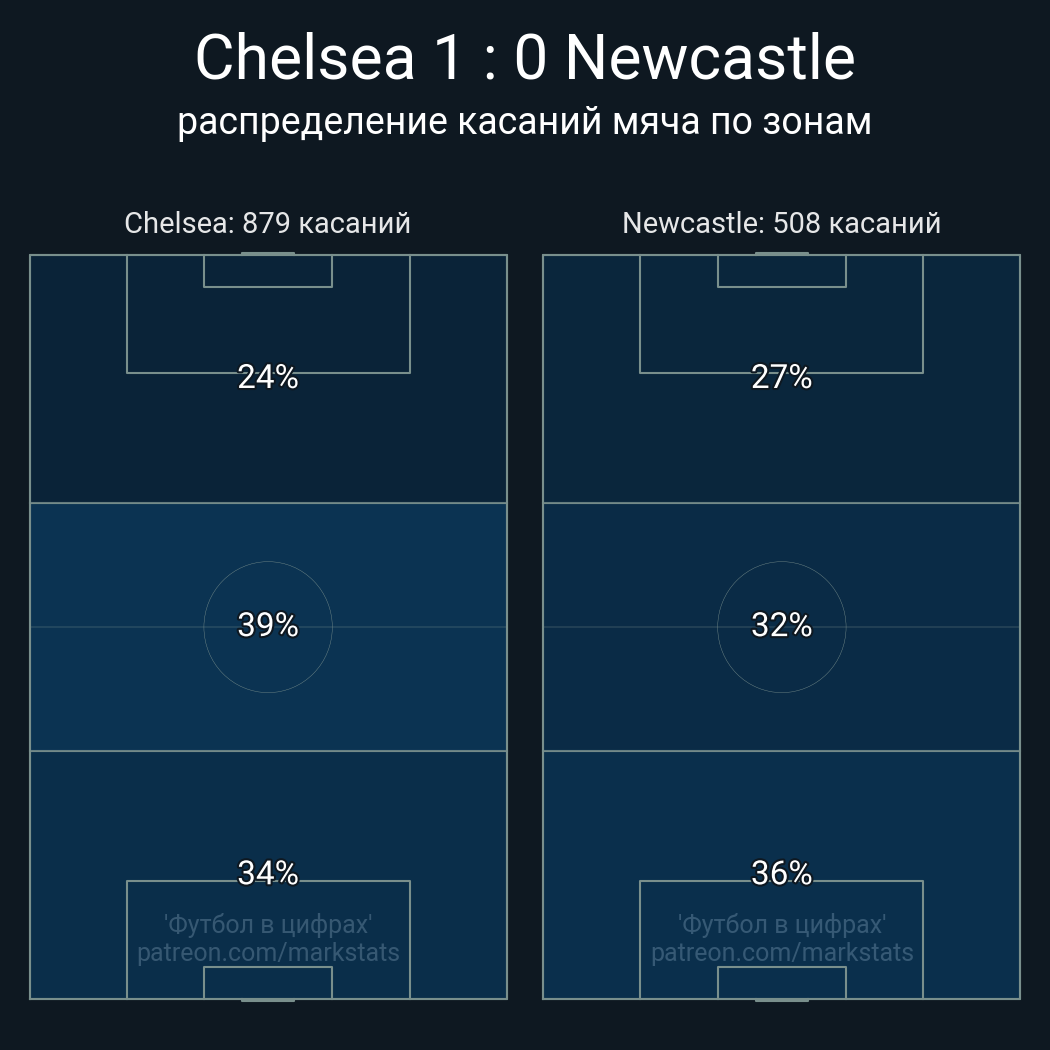Click Chelsea's 39% midfield label

pos(268,625)
